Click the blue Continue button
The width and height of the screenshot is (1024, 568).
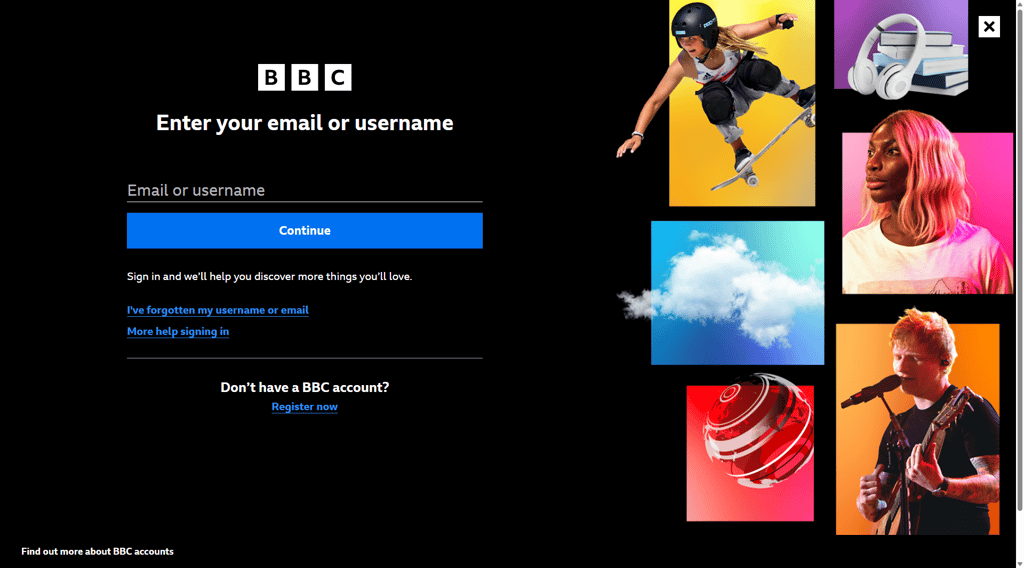point(304,230)
